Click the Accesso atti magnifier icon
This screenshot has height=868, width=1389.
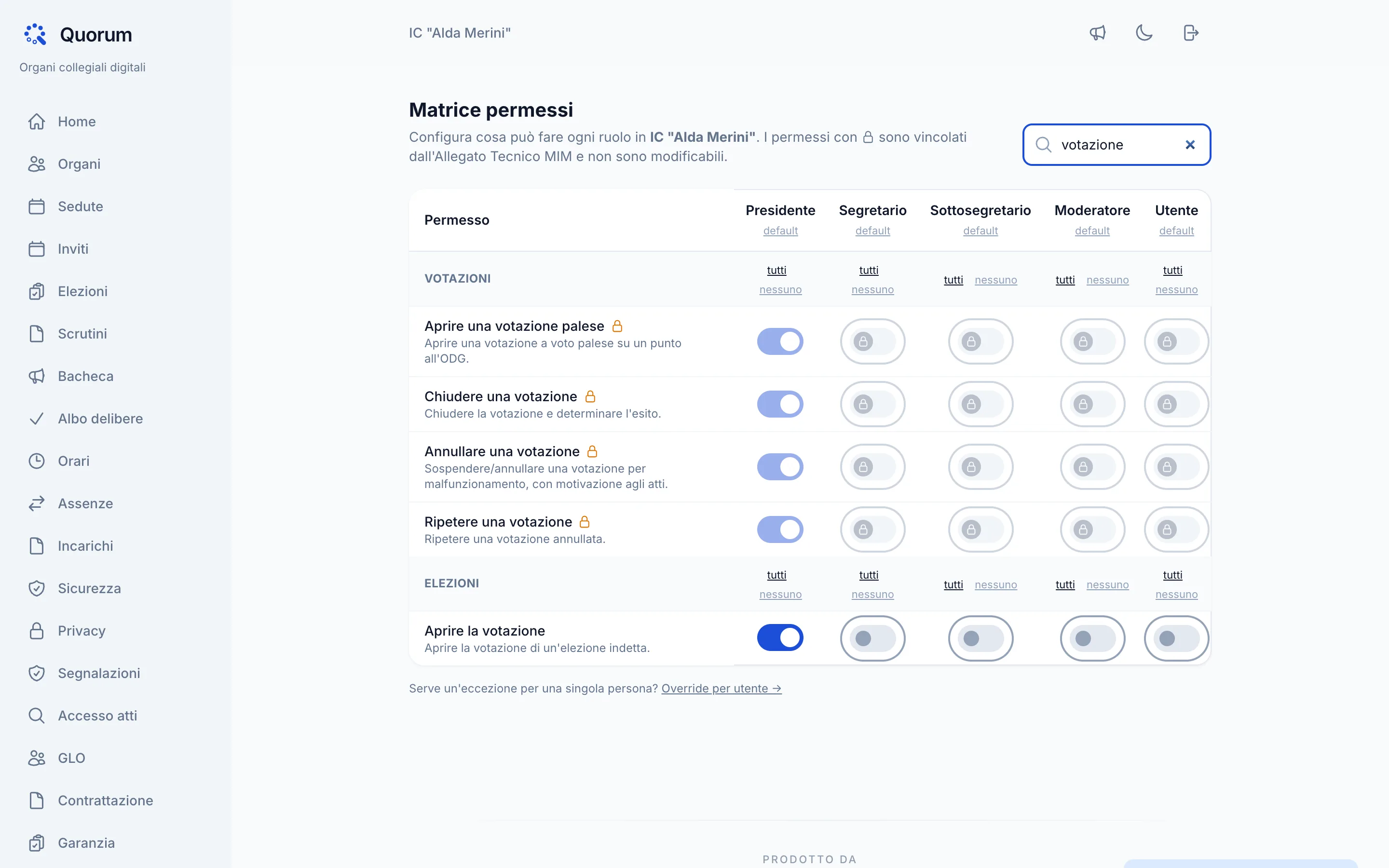pyautogui.click(x=37, y=717)
